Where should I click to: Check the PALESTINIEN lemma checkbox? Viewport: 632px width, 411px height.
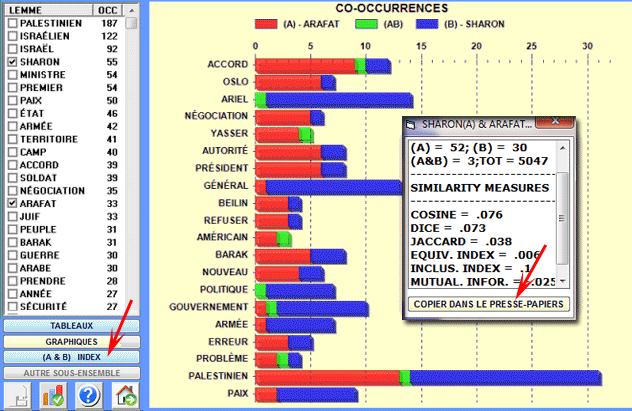point(11,20)
